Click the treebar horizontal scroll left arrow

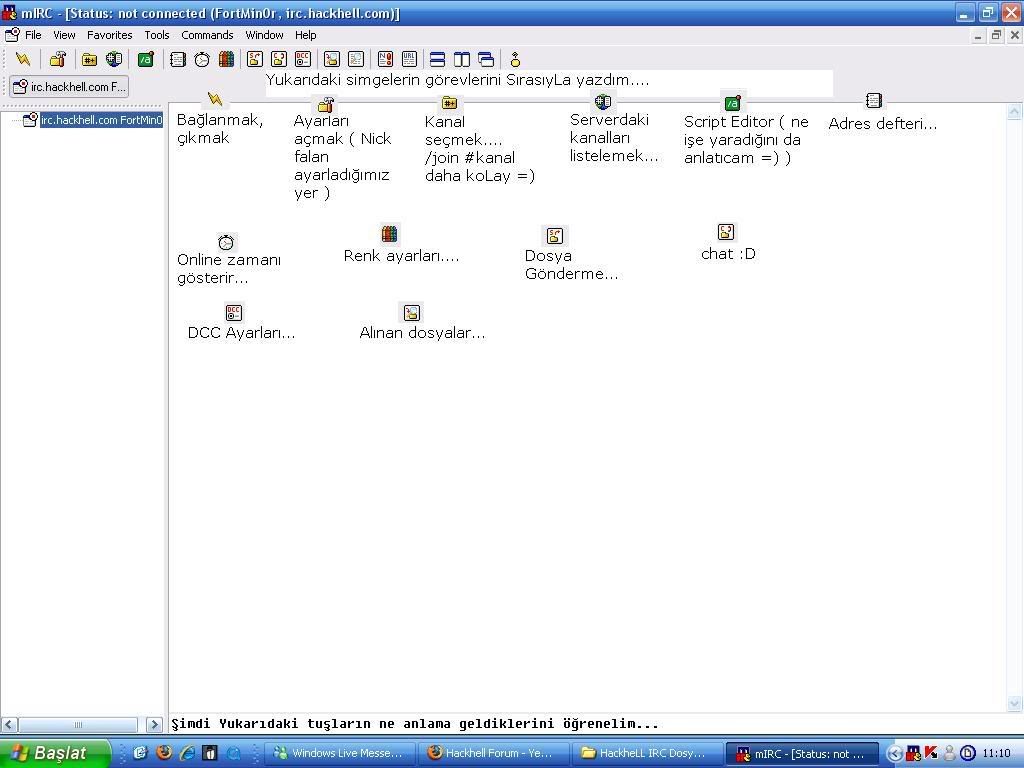tap(9, 724)
